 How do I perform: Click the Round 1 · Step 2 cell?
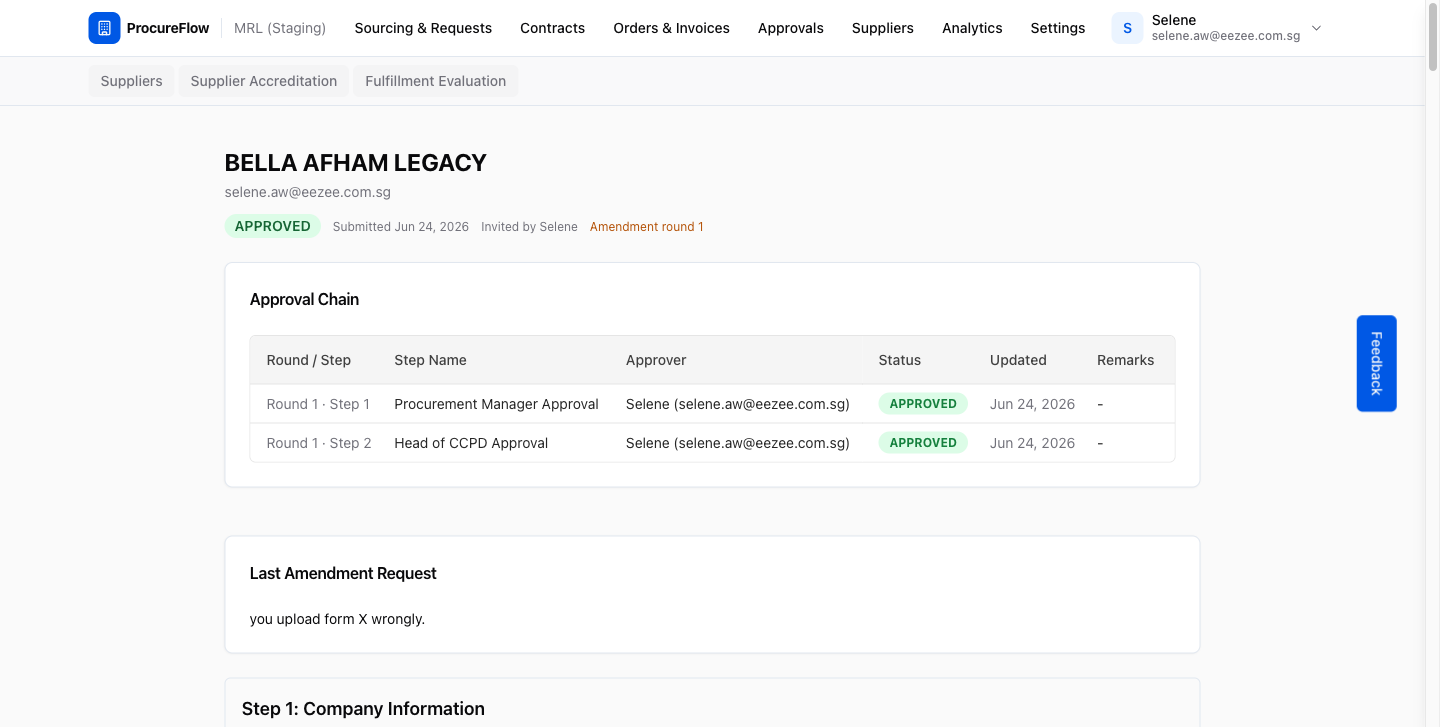(x=319, y=443)
